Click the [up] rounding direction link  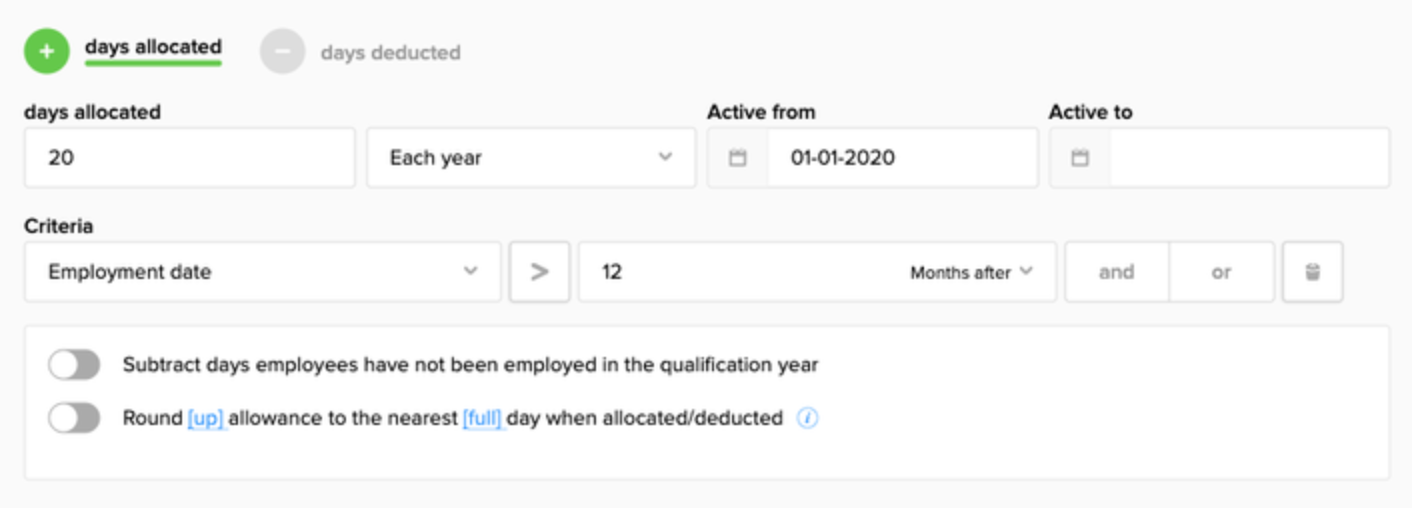206,419
